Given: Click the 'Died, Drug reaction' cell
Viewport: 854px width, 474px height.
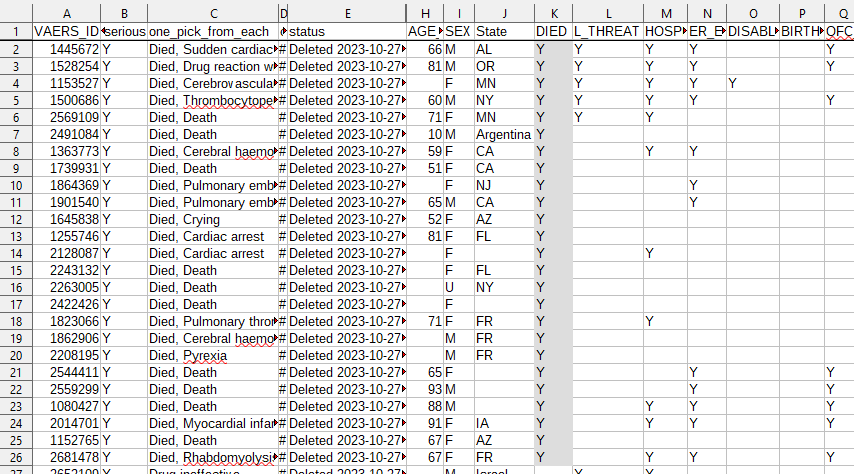Looking at the screenshot, I should pyautogui.click(x=213, y=66).
